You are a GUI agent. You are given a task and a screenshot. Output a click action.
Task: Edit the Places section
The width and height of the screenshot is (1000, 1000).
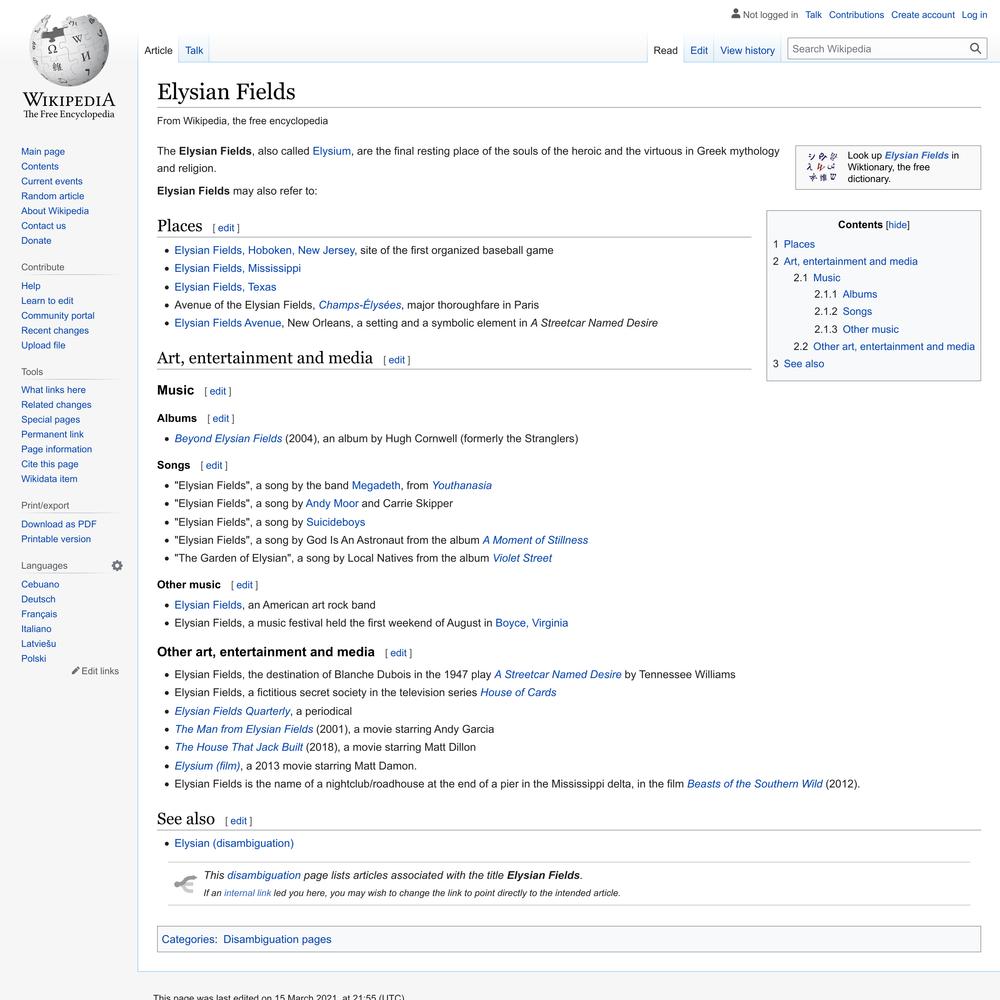tap(226, 228)
